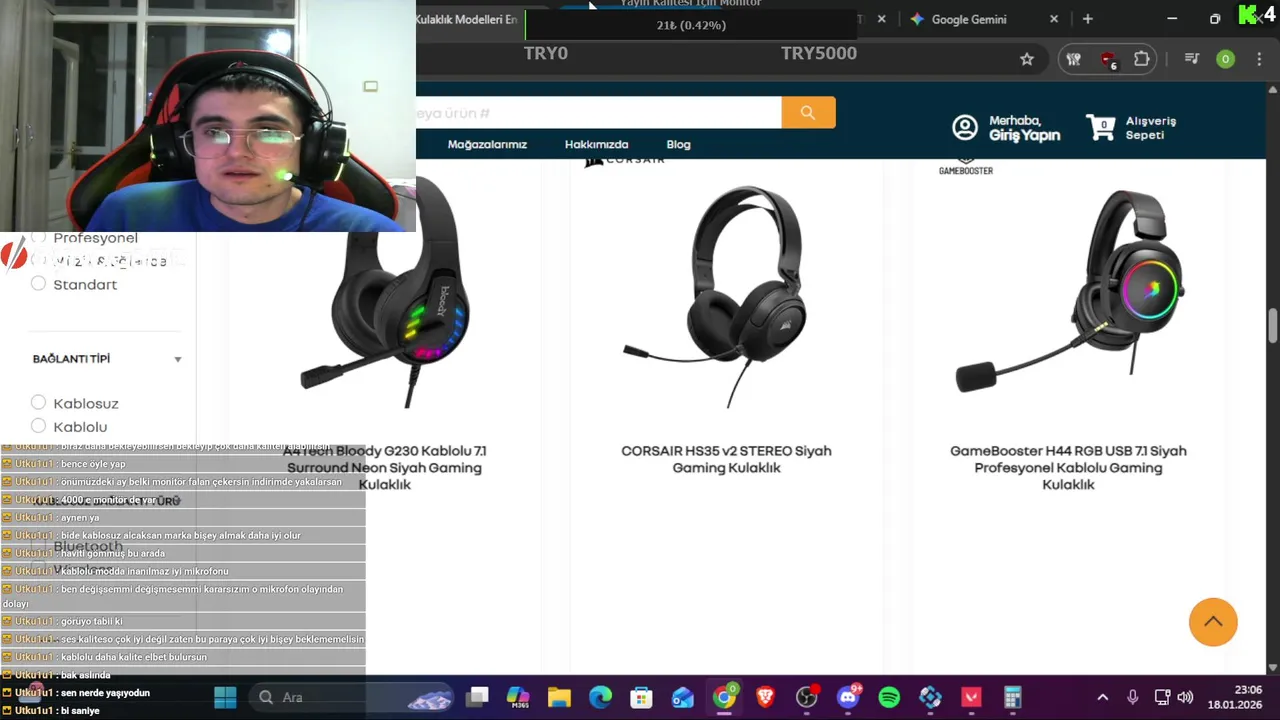1280x720 pixels.
Task: Open Outlook from the taskbar
Action: (x=683, y=697)
